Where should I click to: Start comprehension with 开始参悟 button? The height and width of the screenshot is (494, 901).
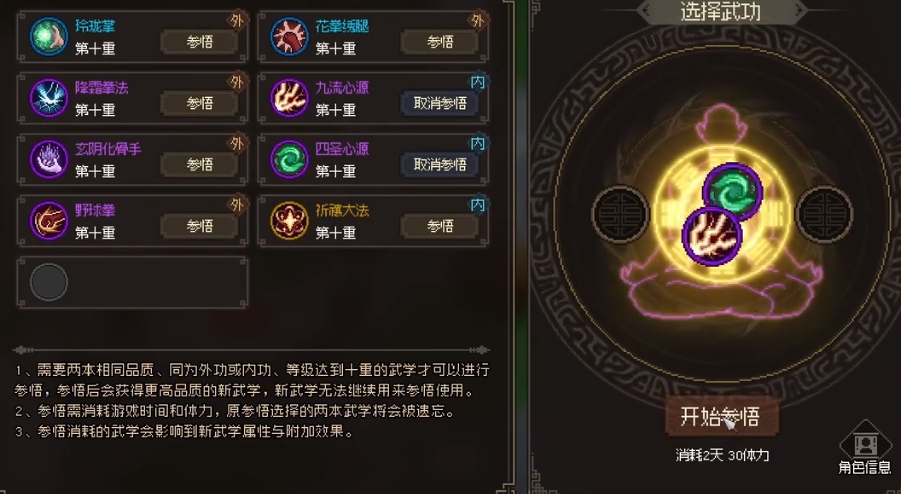point(721,416)
